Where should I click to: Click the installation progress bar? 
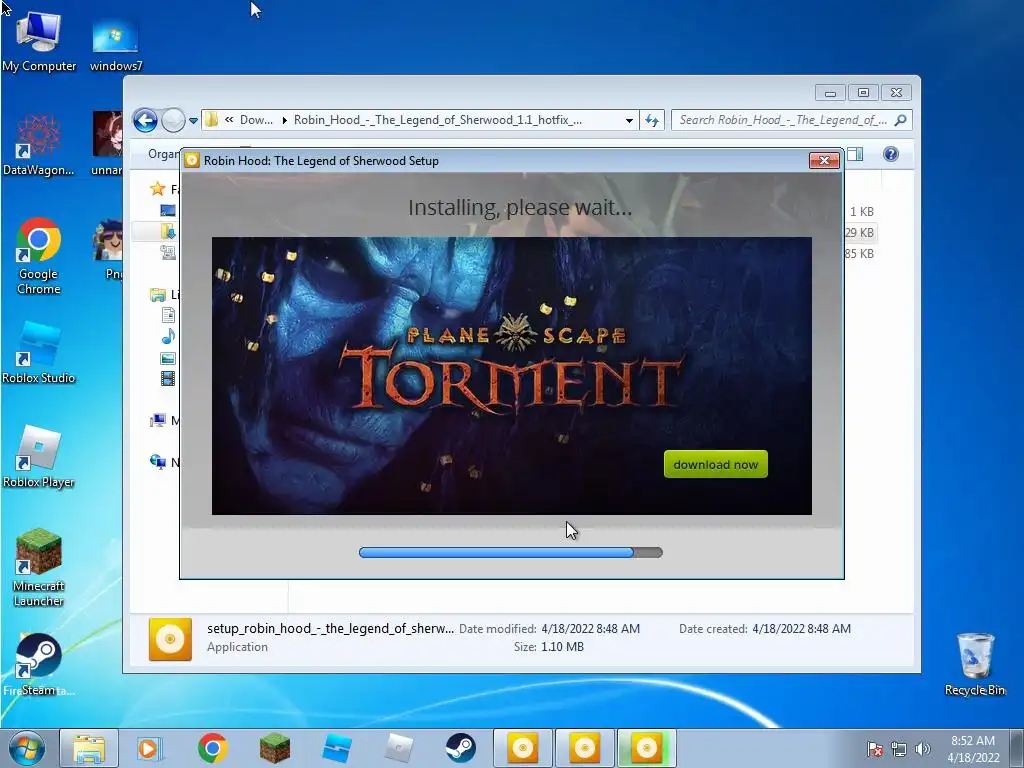tap(511, 552)
